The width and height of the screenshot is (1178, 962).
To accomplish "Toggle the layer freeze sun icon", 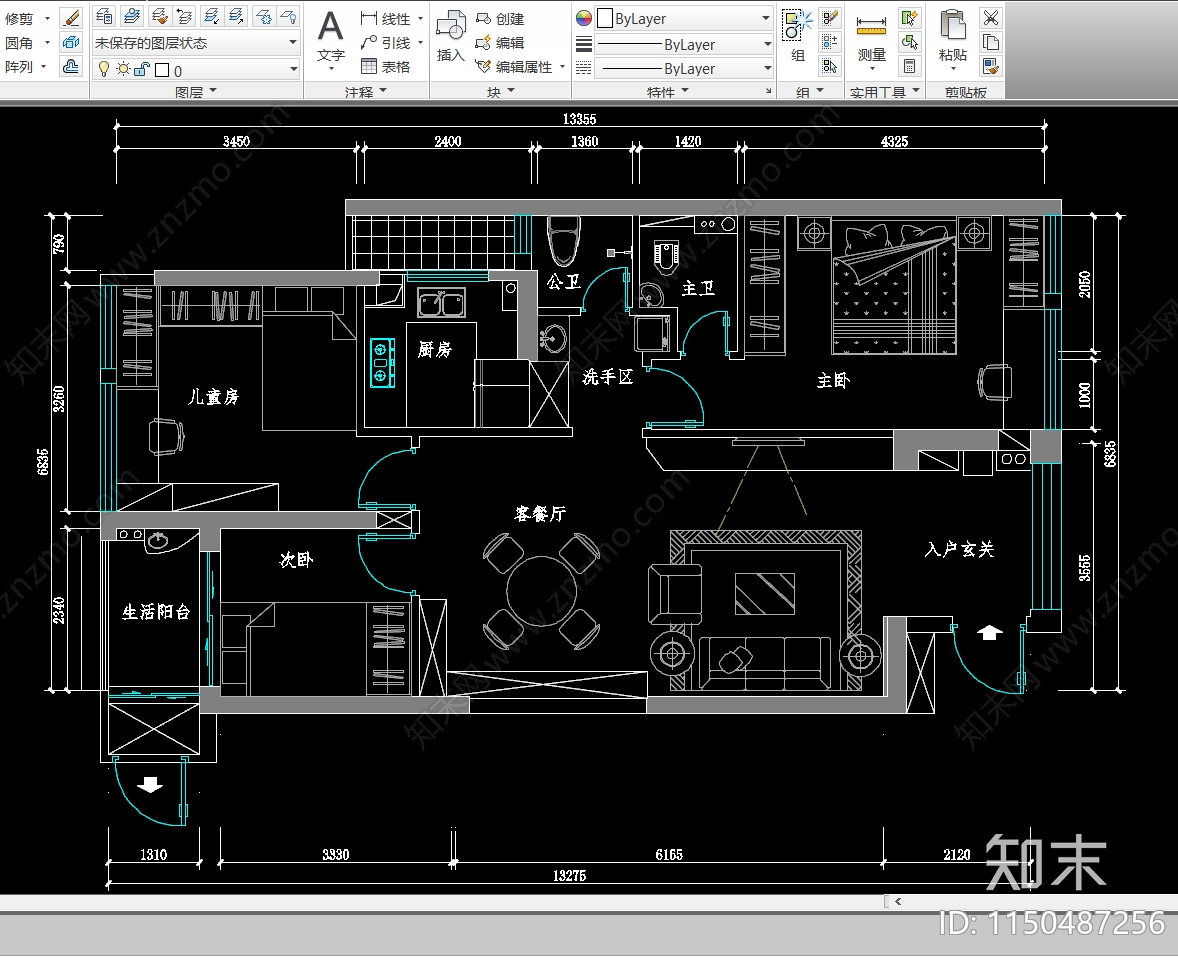I will pyautogui.click(x=122, y=69).
